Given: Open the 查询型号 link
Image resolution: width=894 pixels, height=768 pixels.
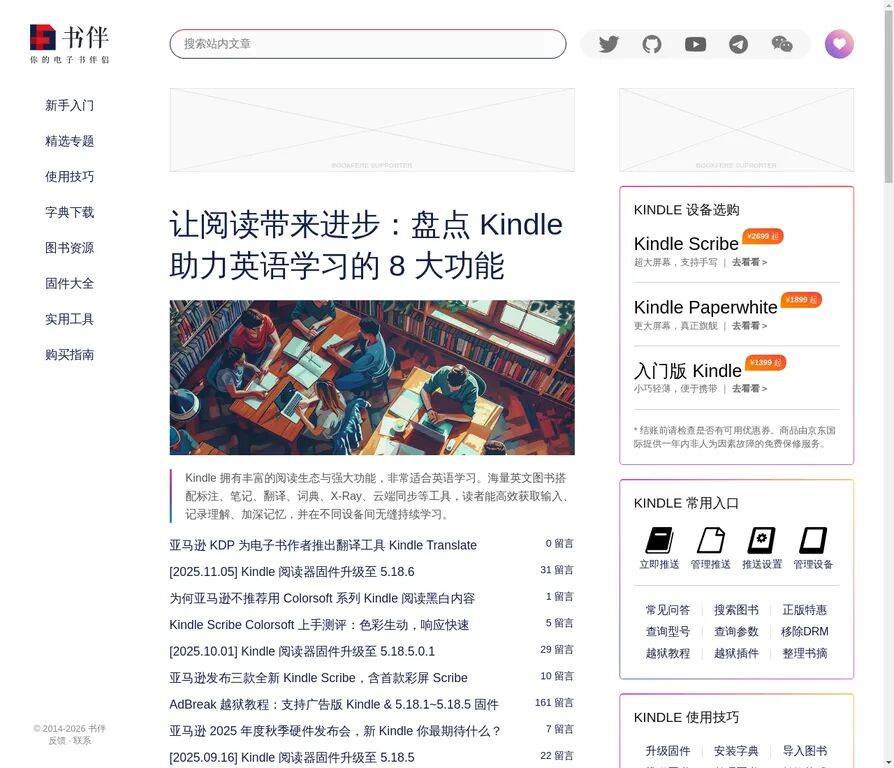Looking at the screenshot, I should pyautogui.click(x=668, y=632).
